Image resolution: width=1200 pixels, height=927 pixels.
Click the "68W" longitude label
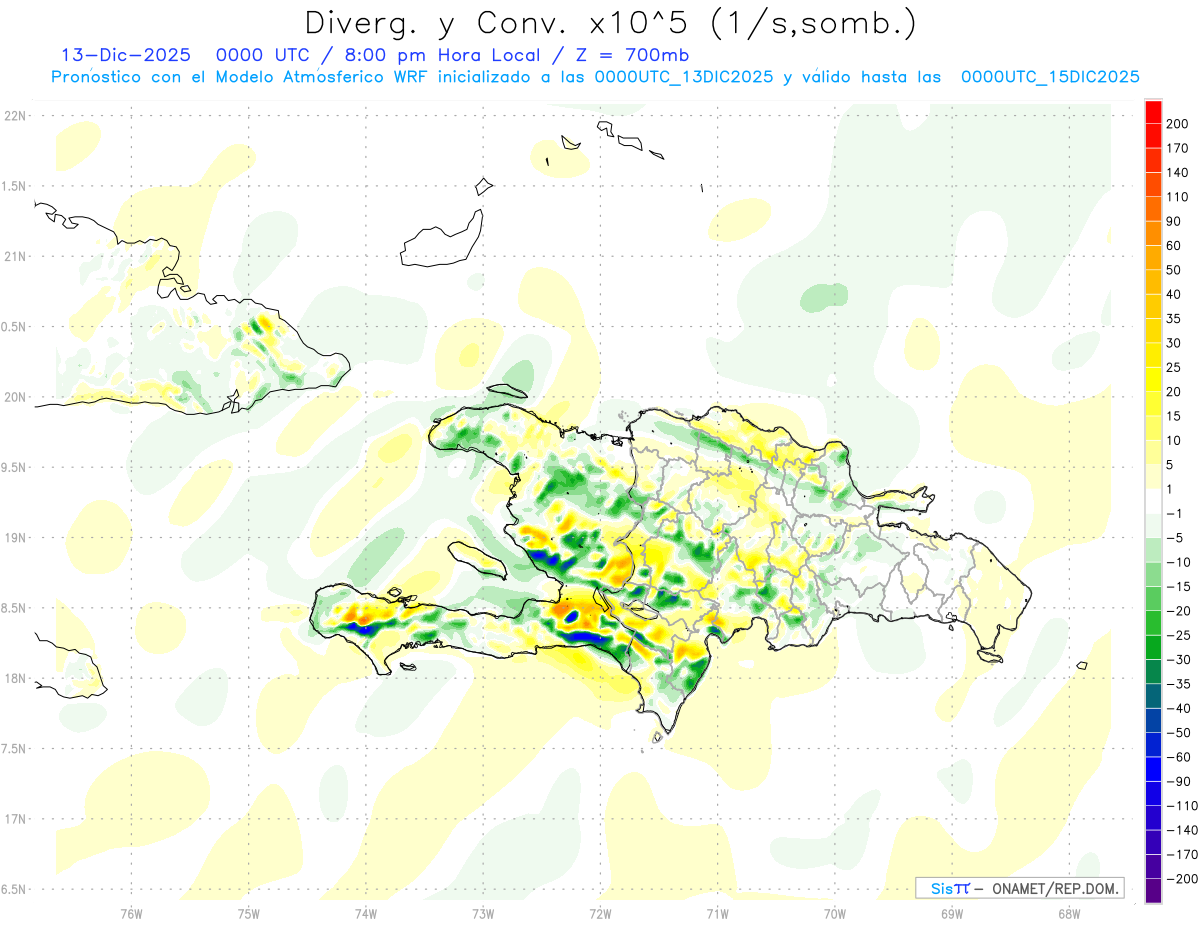coord(1069,913)
